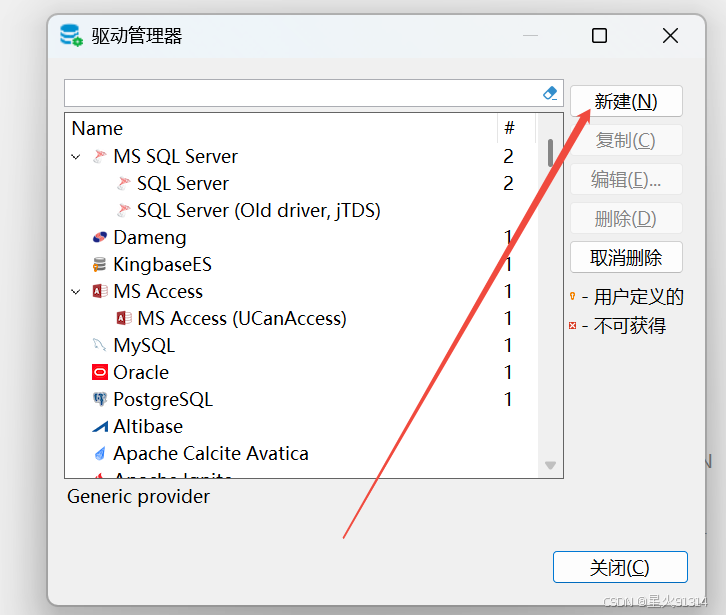
Task: Click the Name column header
Action: (x=282, y=128)
